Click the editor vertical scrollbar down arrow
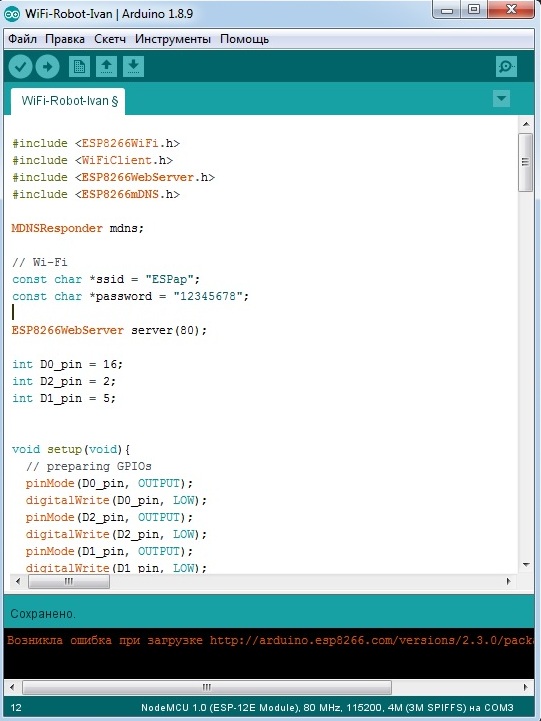Image resolution: width=541 pixels, height=721 pixels. coord(526,565)
